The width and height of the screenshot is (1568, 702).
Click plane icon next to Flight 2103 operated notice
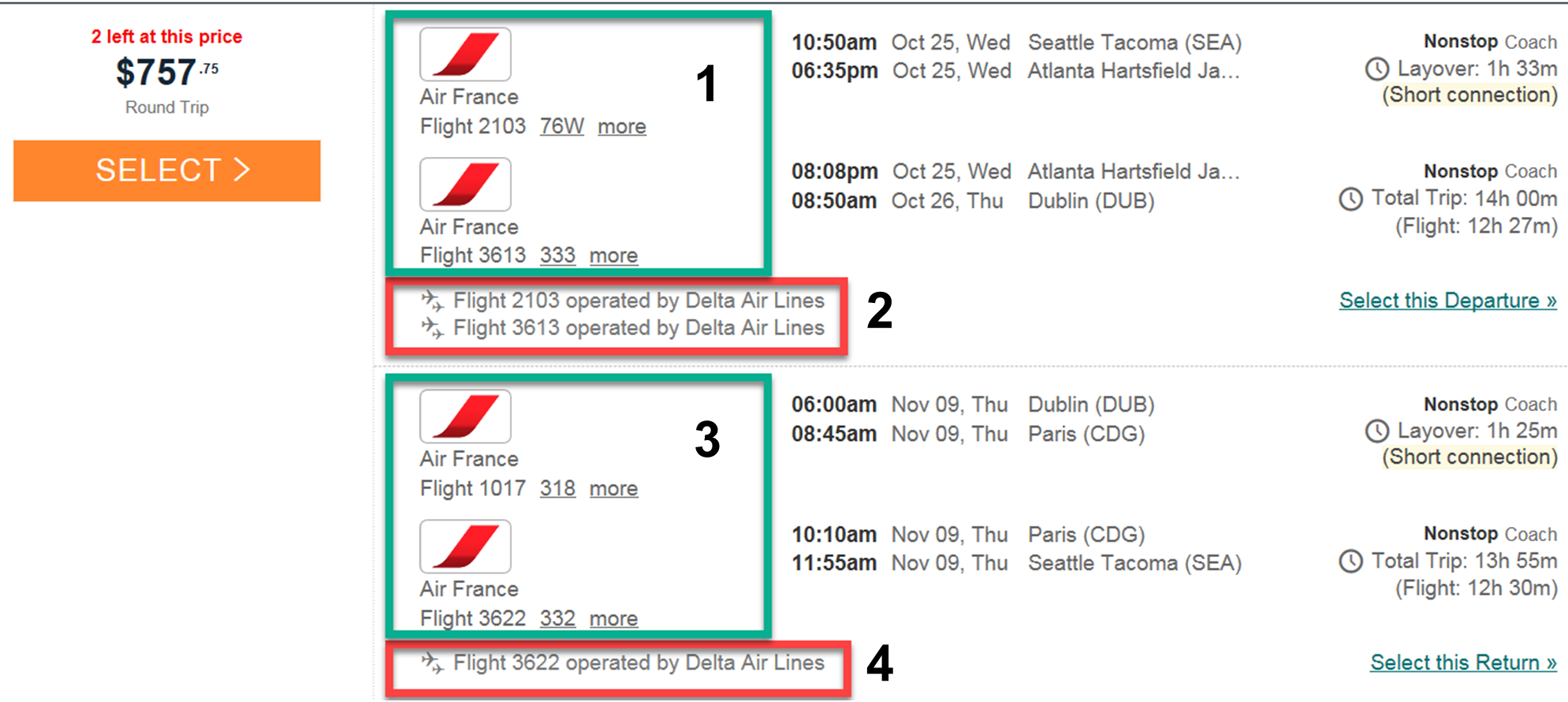[432, 301]
